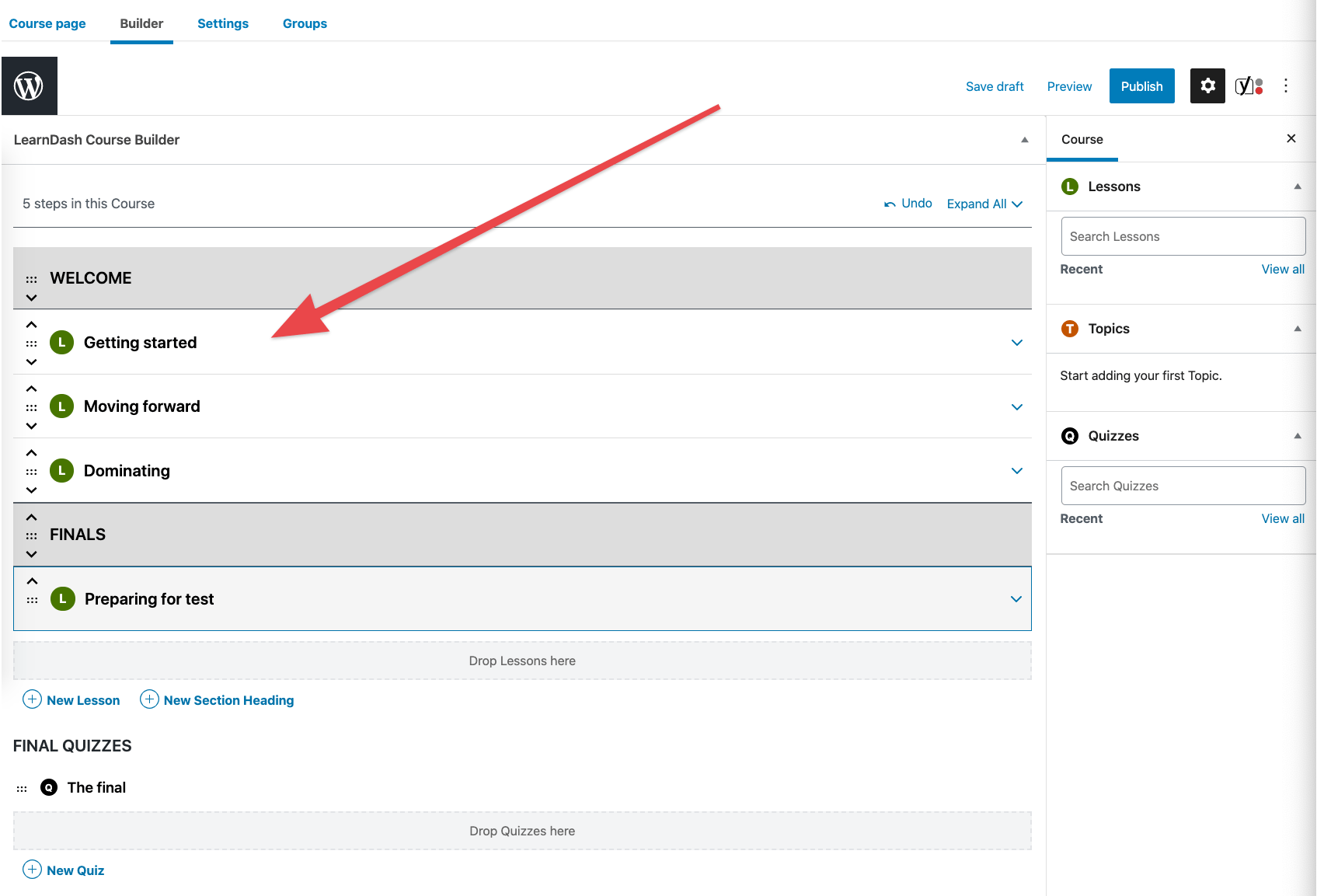Screen dimensions: 1317x896
Task: Click the Lessons sidebar L icon
Action: (1070, 187)
